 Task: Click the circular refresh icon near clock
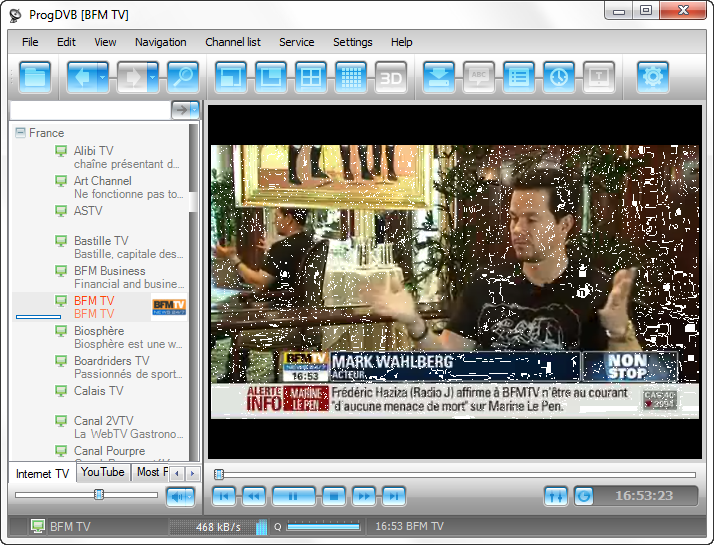(x=584, y=496)
